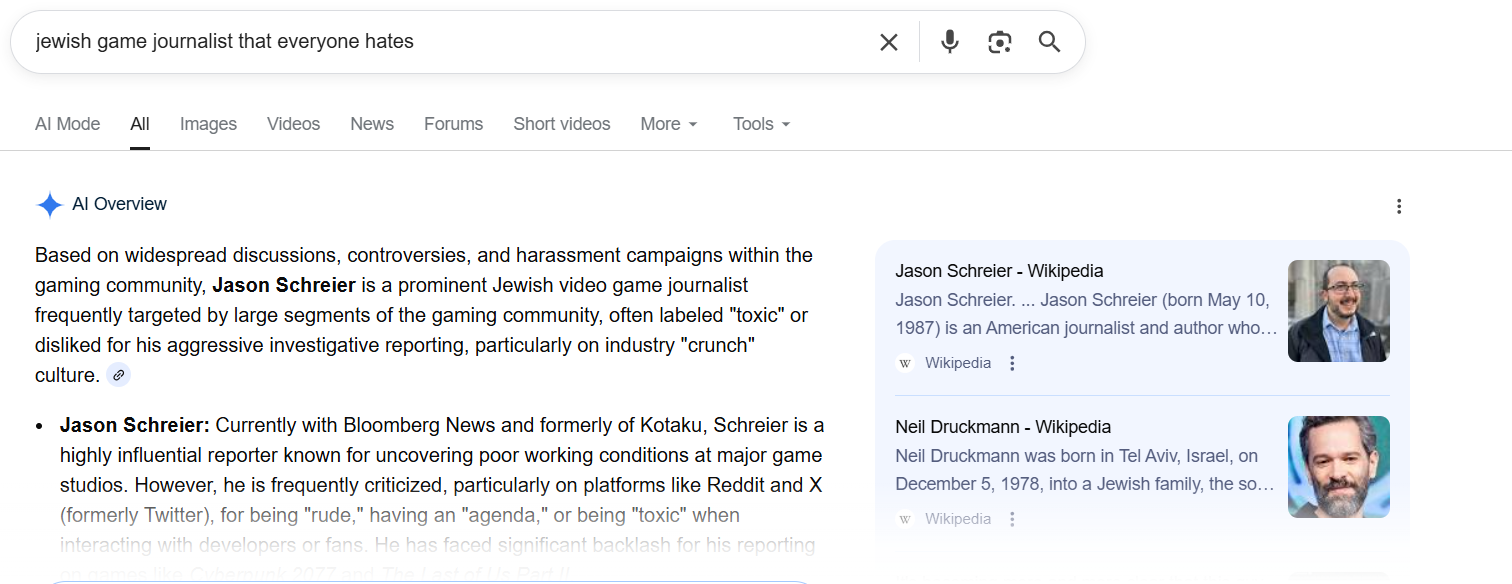Open the Short videos tab
The image size is (1512, 584).
point(562,124)
